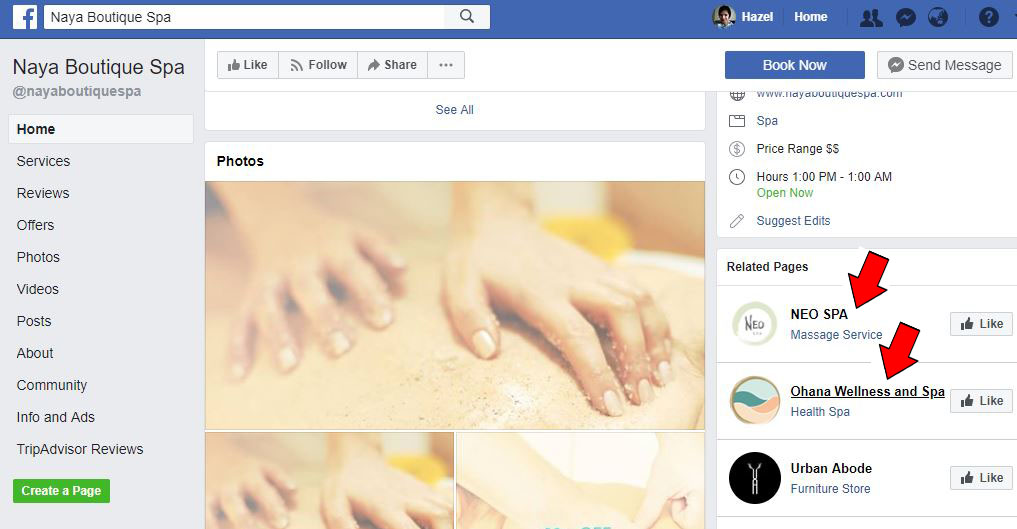Click the Send Message button

point(944,65)
